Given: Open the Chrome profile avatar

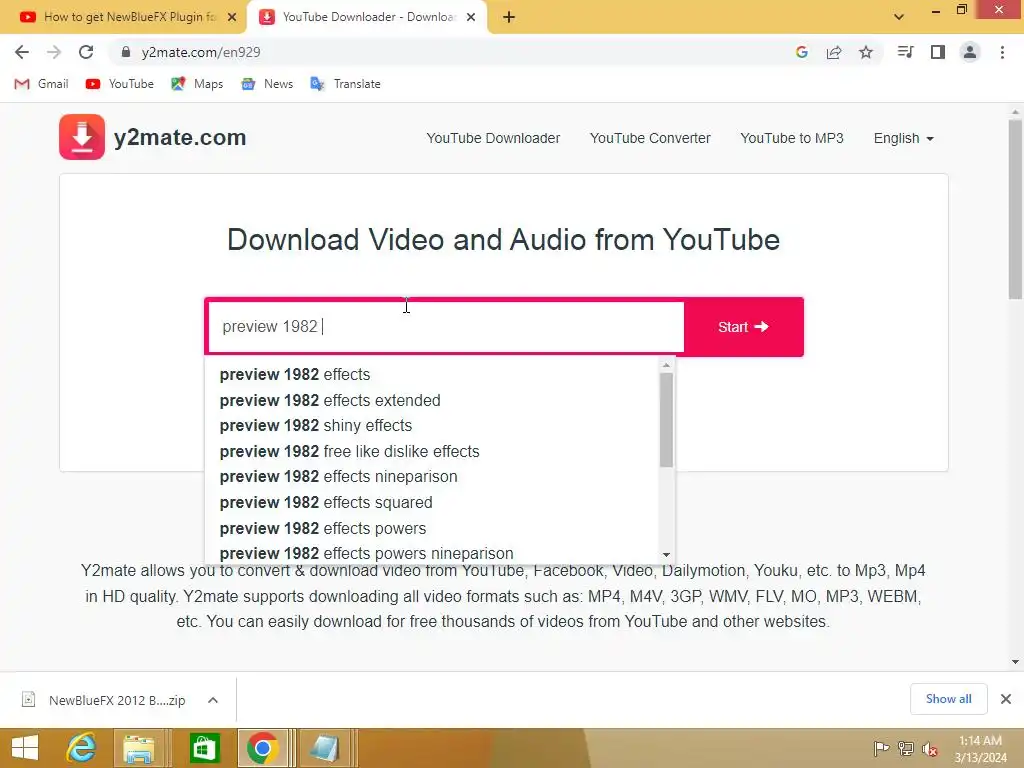Looking at the screenshot, I should (970, 52).
